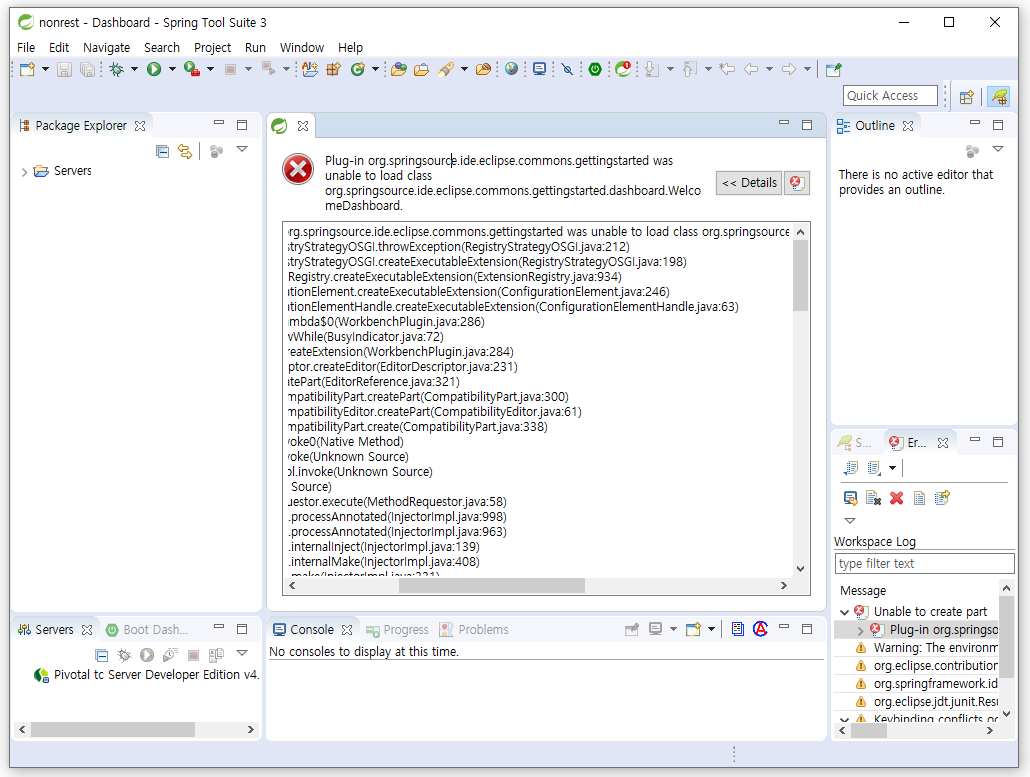Image resolution: width=1030 pixels, height=777 pixels.
Task: Click the red X Delete Log icon
Action: [897, 498]
